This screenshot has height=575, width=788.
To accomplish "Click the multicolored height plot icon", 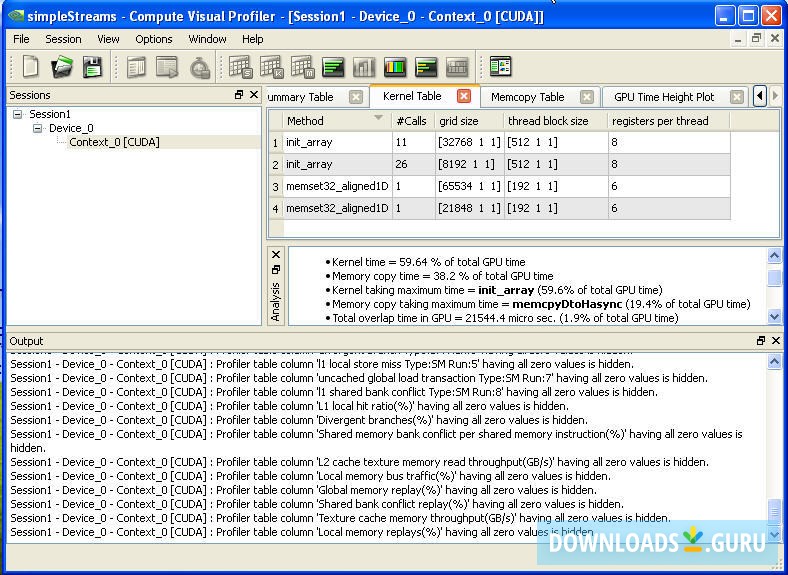I will [395, 67].
